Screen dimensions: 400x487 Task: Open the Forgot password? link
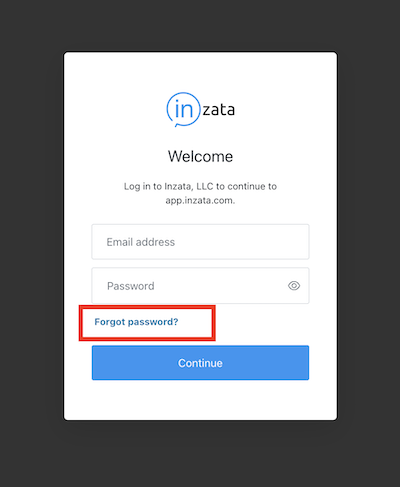(136, 322)
